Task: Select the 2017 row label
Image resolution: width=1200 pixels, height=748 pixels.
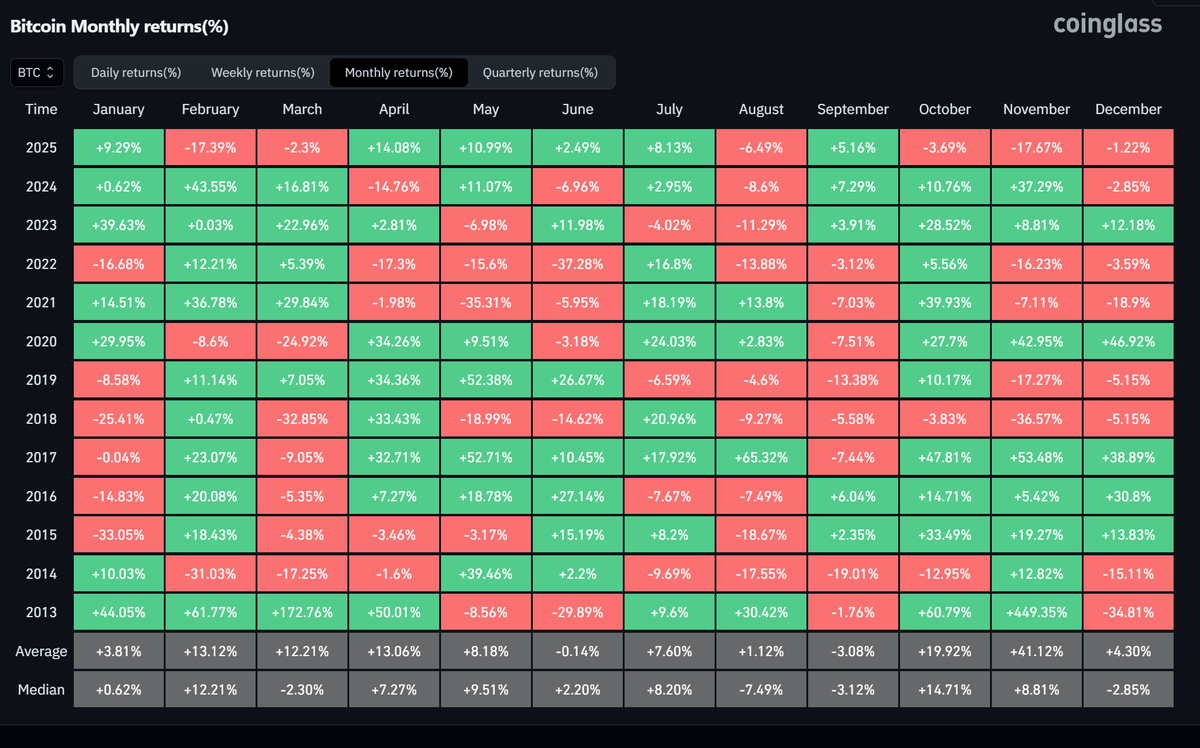Action: click(x=41, y=458)
